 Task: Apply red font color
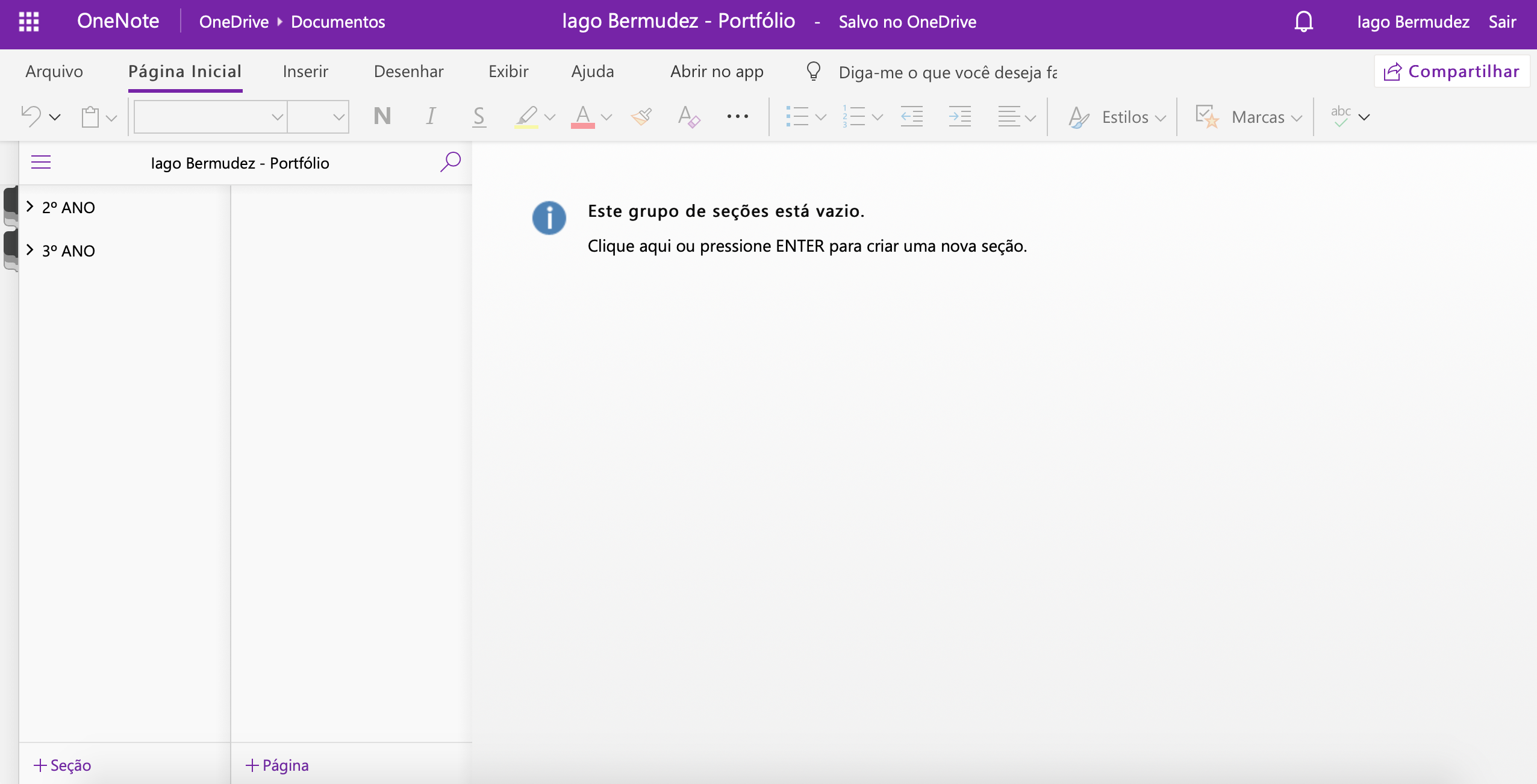coord(583,116)
